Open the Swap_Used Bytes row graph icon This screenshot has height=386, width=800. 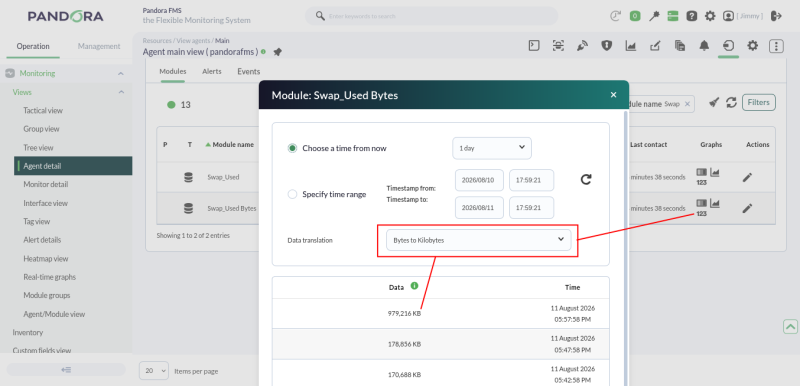pos(715,204)
